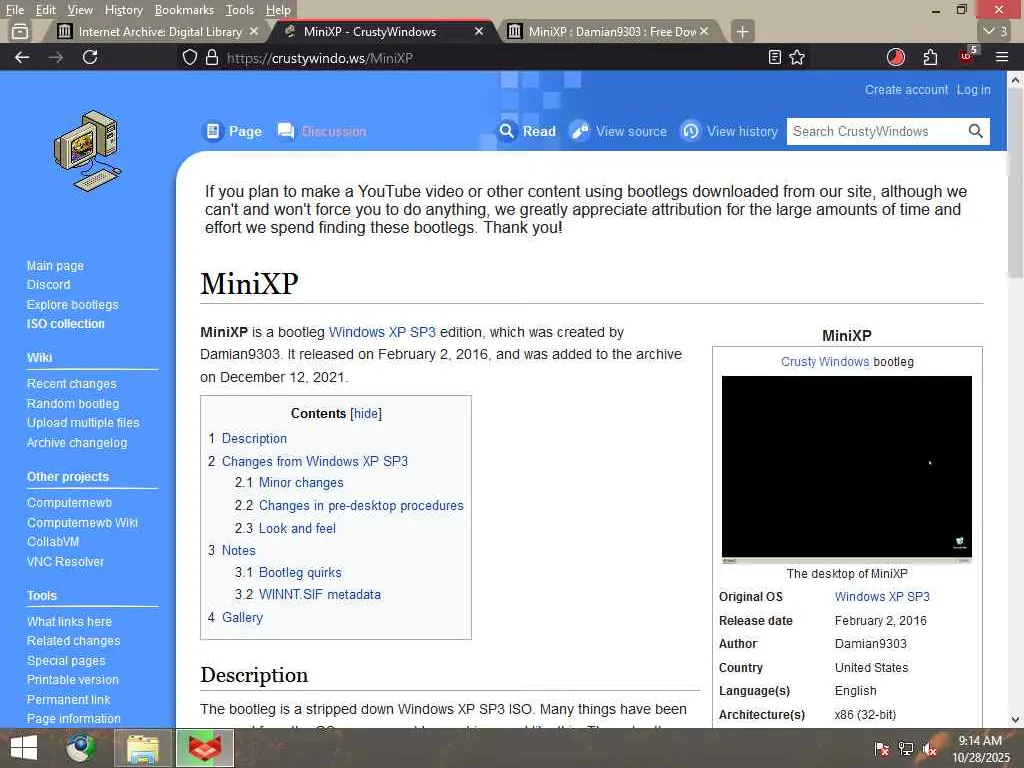Image resolution: width=1024 pixels, height=768 pixels.
Task: Launch Chromium from the taskbar
Action: click(80, 748)
